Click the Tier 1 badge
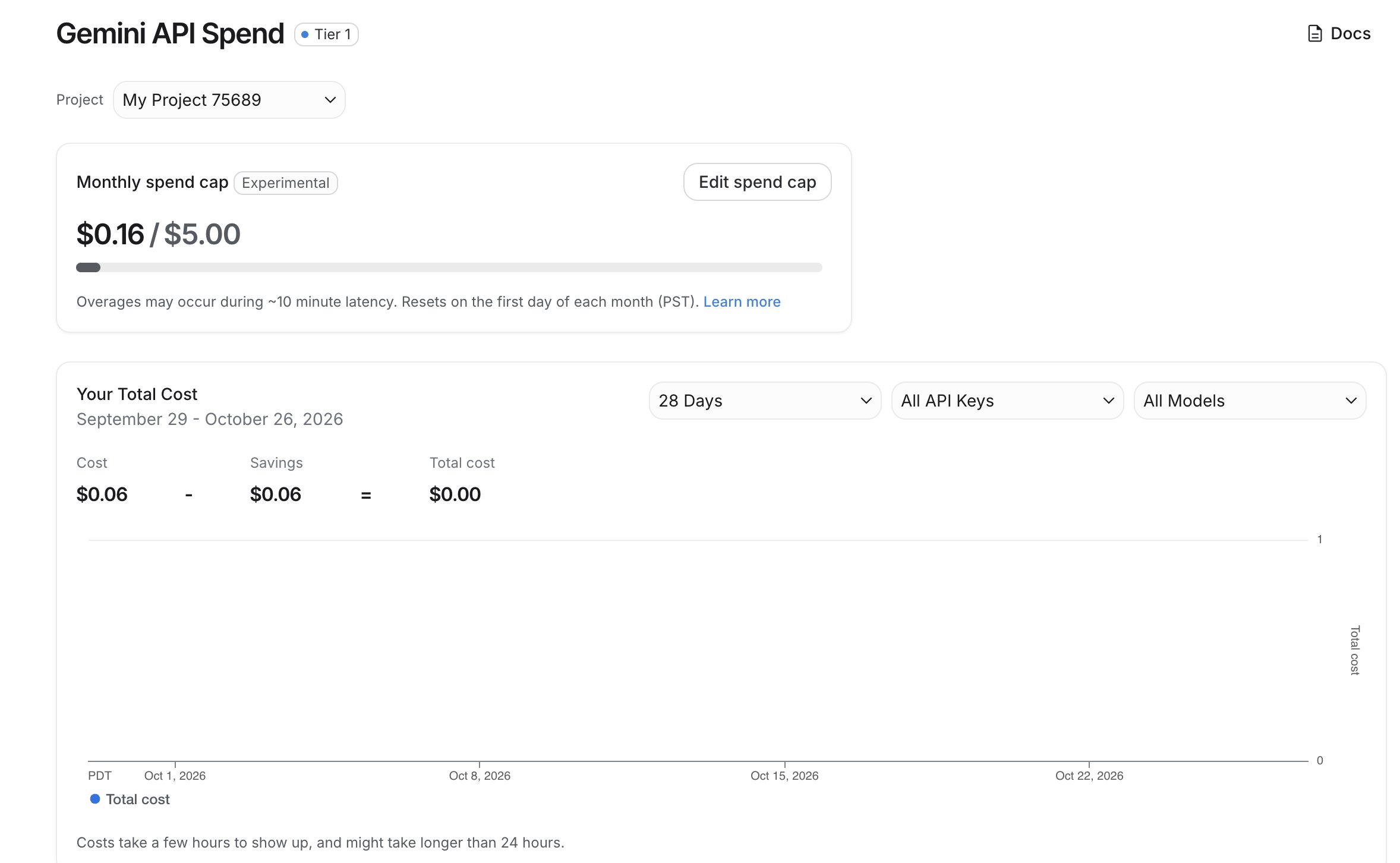This screenshot has width=1400, height=863. click(326, 34)
